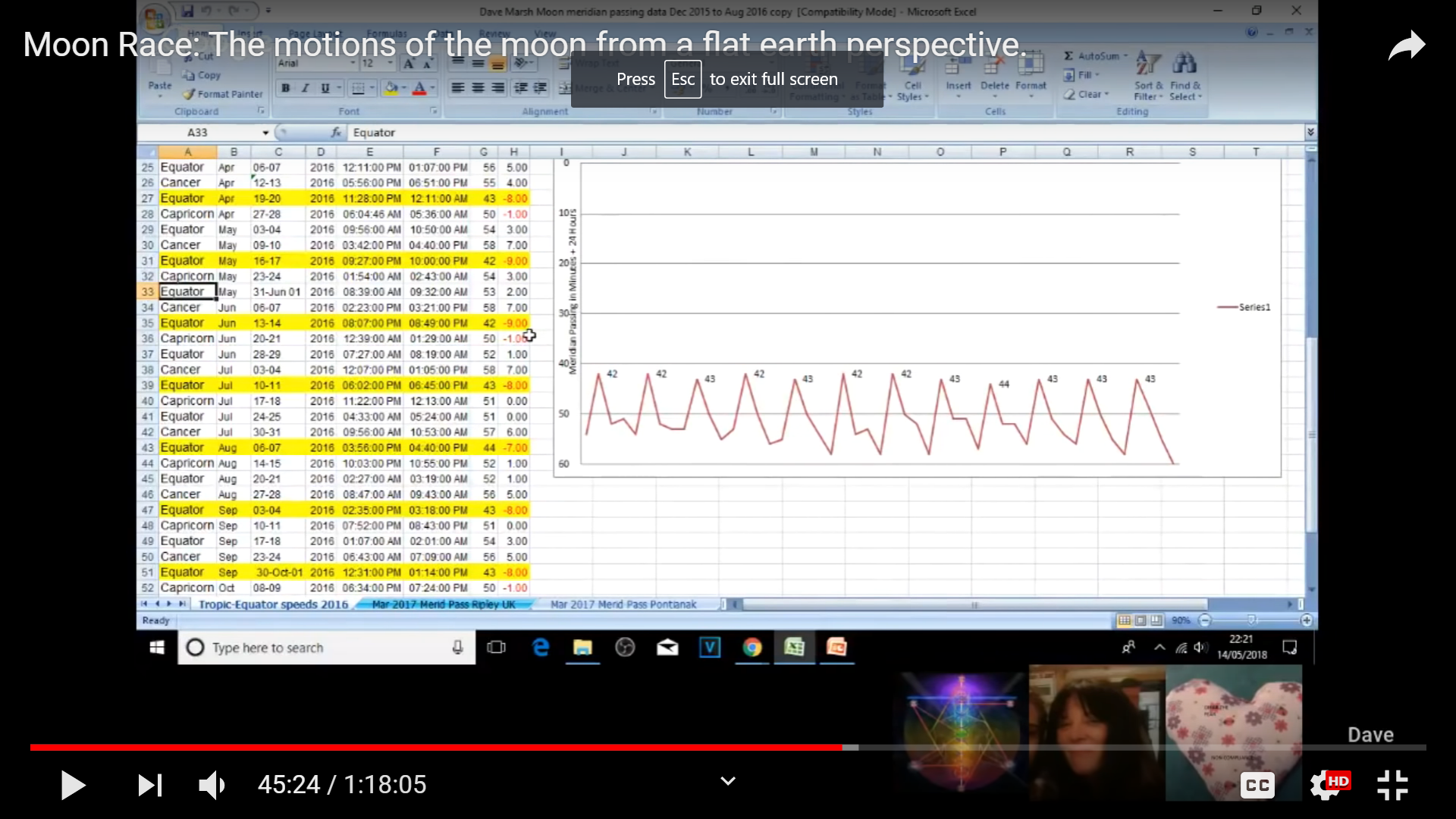
Task: Select the Series1 chart legend entry
Action: tap(1244, 307)
